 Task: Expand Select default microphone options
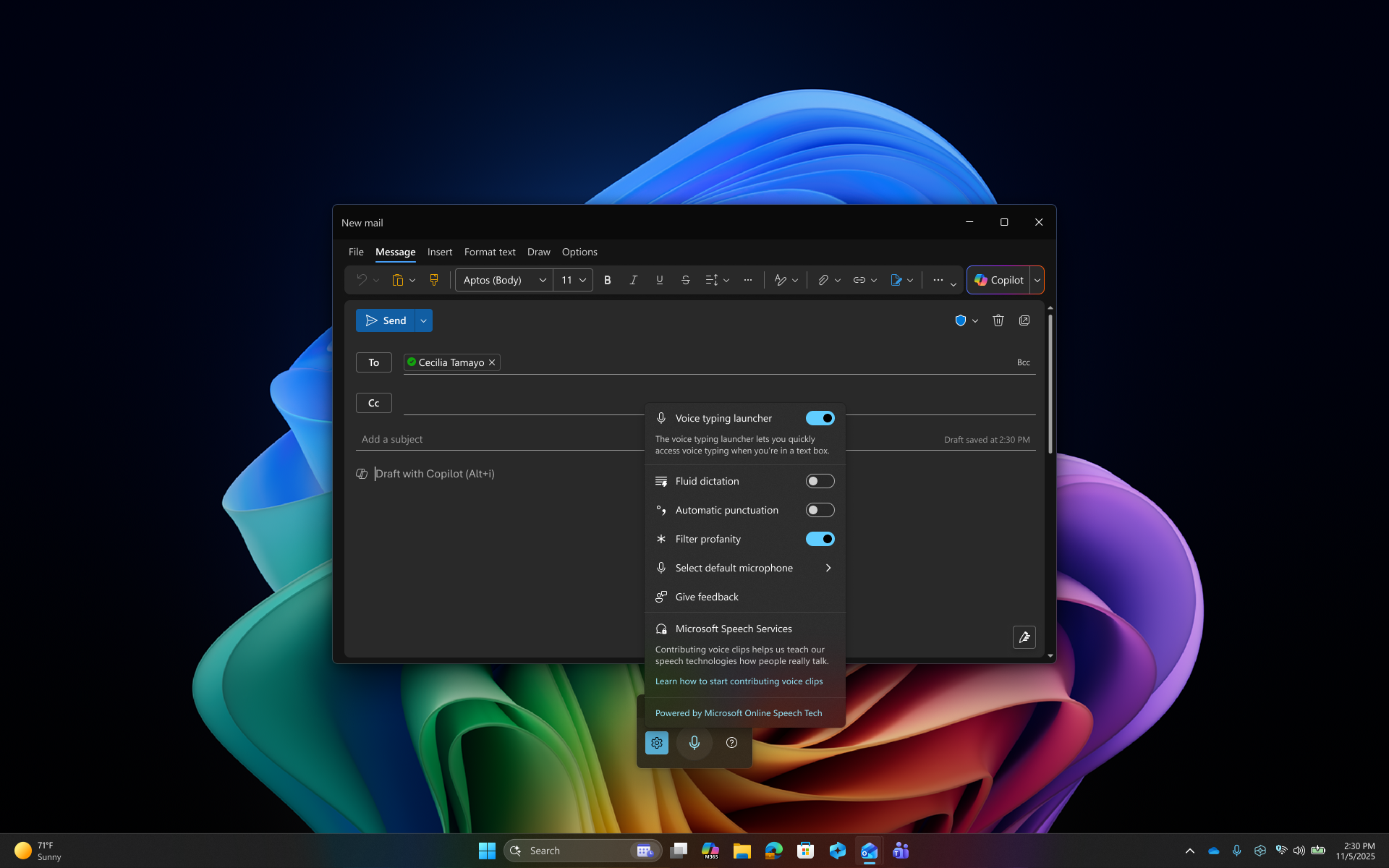click(828, 568)
